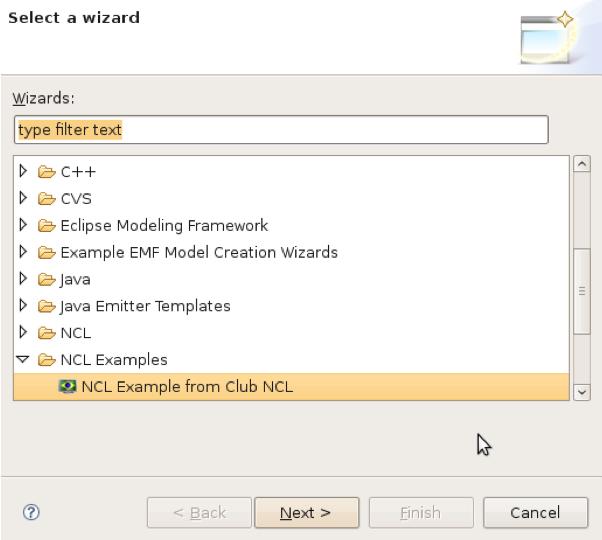Click the Java Emitter Templates folder icon

(x=47, y=306)
